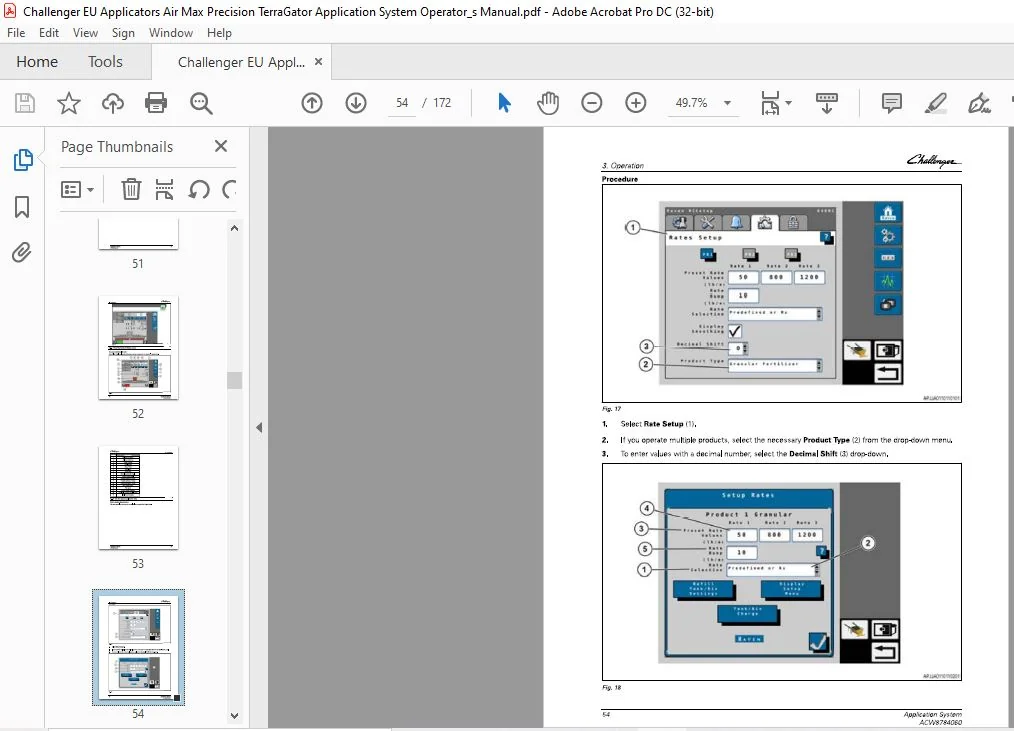This screenshot has width=1014, height=731.
Task: Open page fit options dropdown arrow
Action: pyautogui.click(x=788, y=103)
